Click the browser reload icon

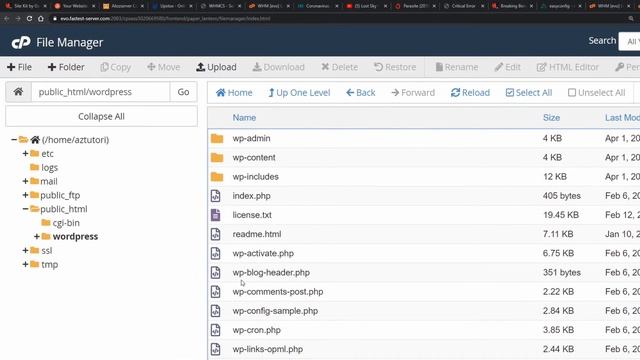(29, 19)
